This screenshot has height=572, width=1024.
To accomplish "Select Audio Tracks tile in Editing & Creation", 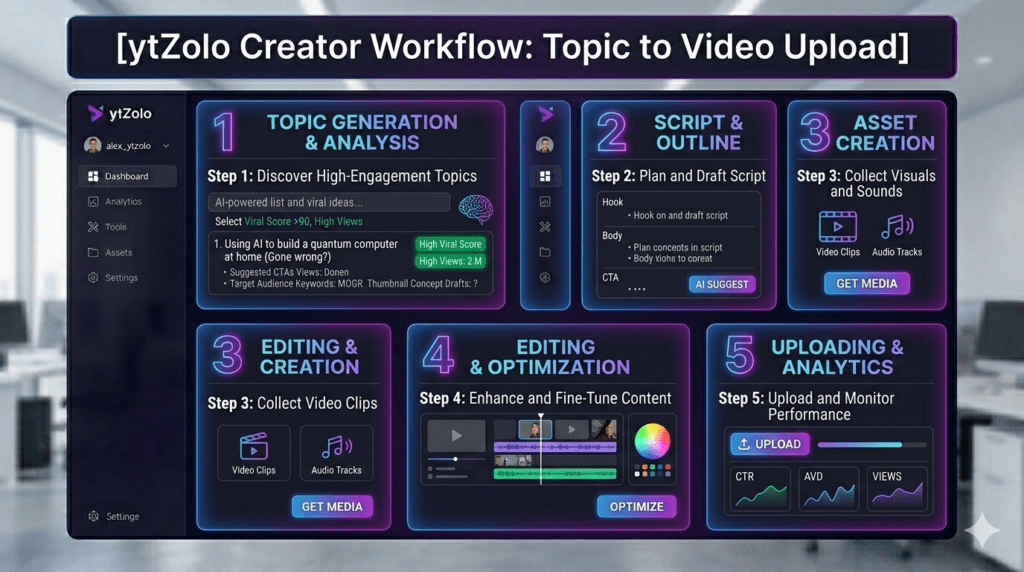I will click(336, 453).
